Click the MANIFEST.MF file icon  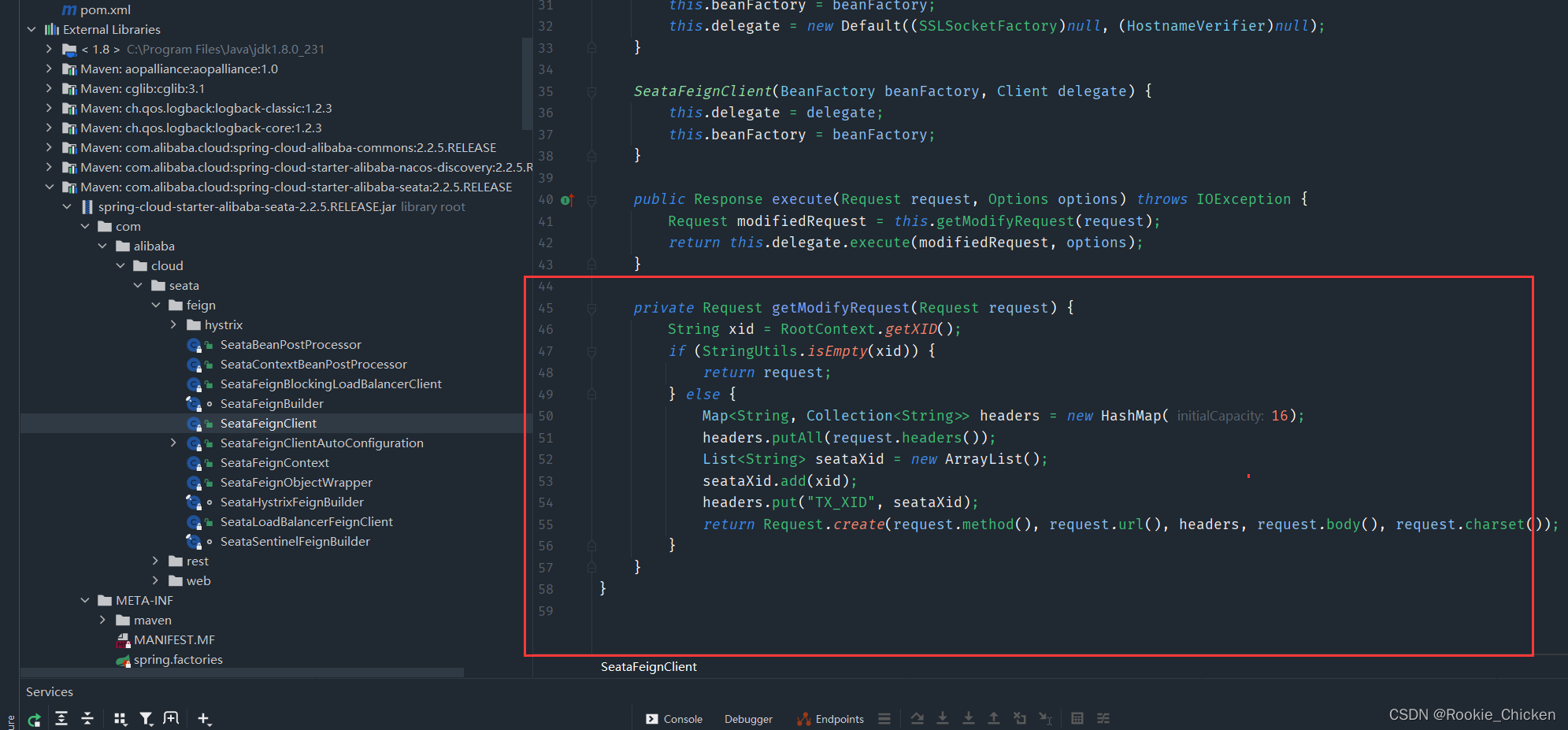pos(123,640)
